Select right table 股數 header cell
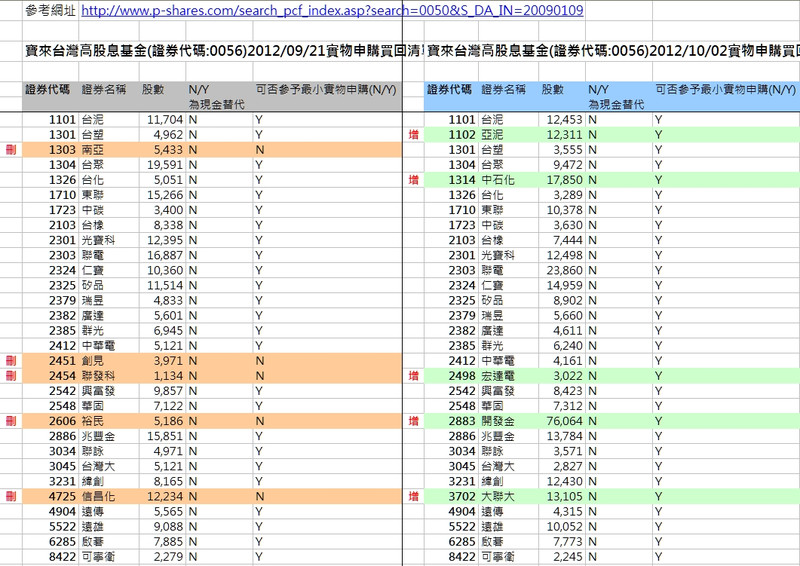This screenshot has width=800, height=566. [x=553, y=89]
